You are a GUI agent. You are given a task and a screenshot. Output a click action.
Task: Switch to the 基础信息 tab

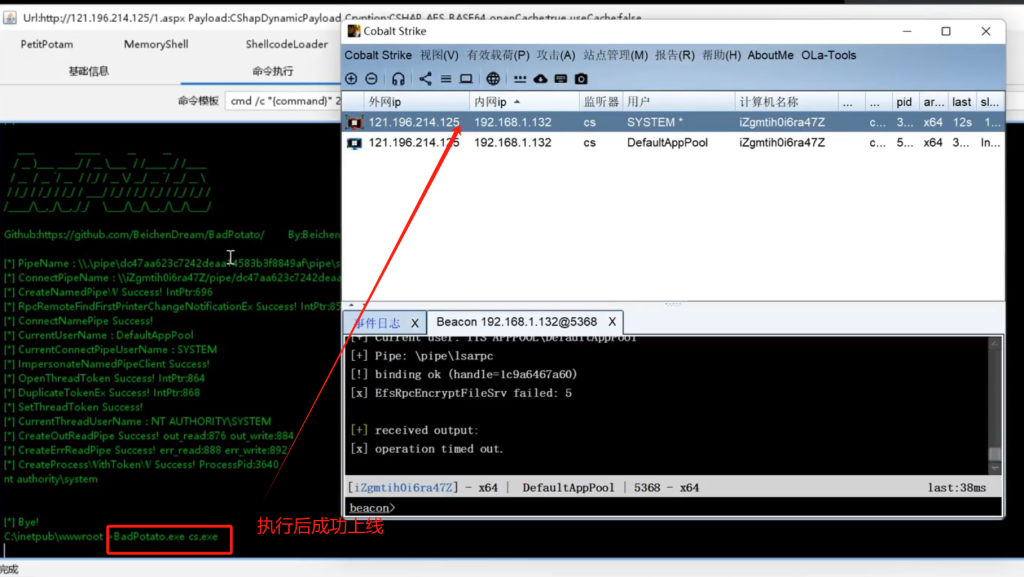point(89,71)
